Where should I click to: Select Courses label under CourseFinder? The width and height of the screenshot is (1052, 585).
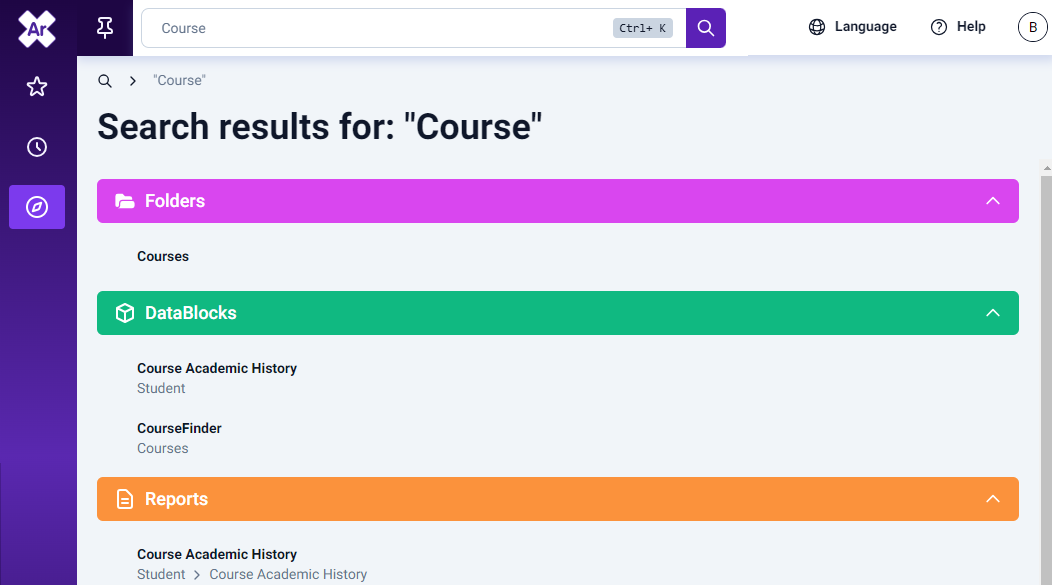pos(162,448)
